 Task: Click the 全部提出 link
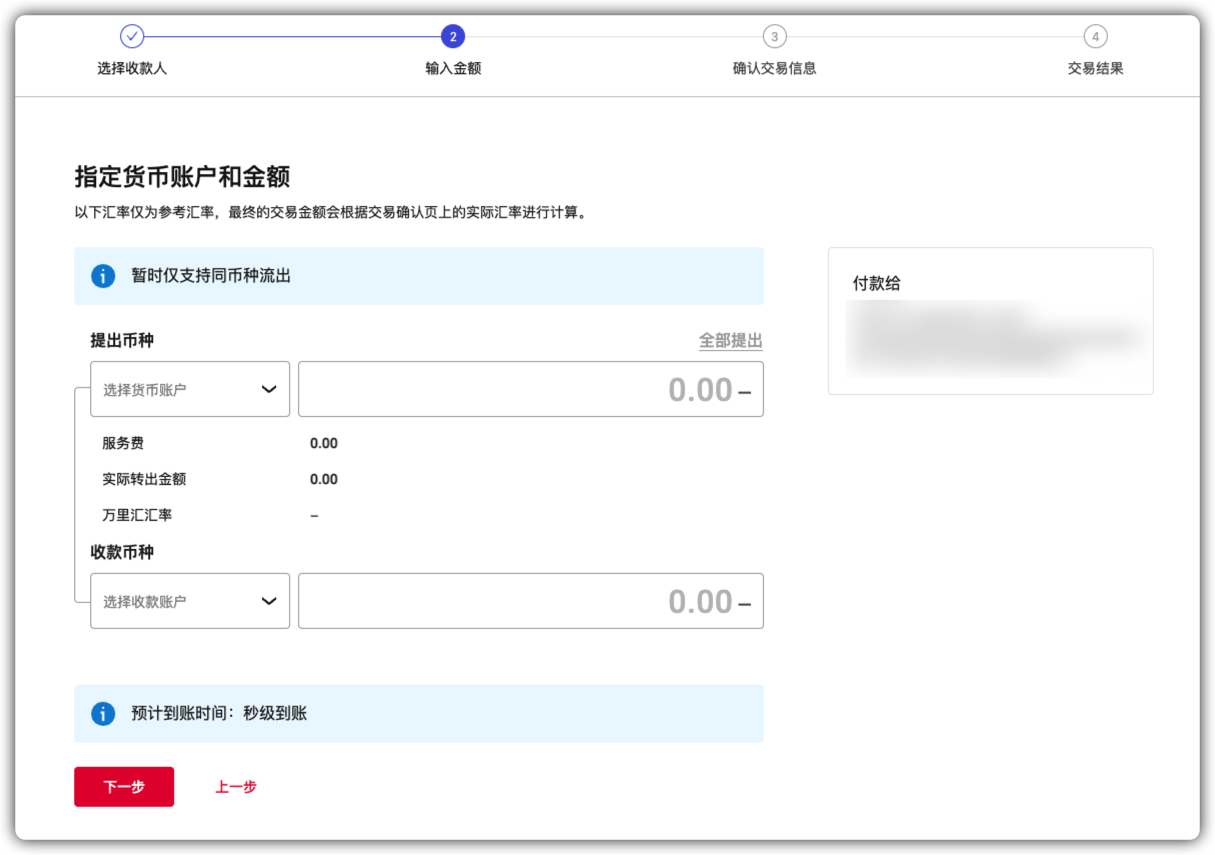coord(731,340)
